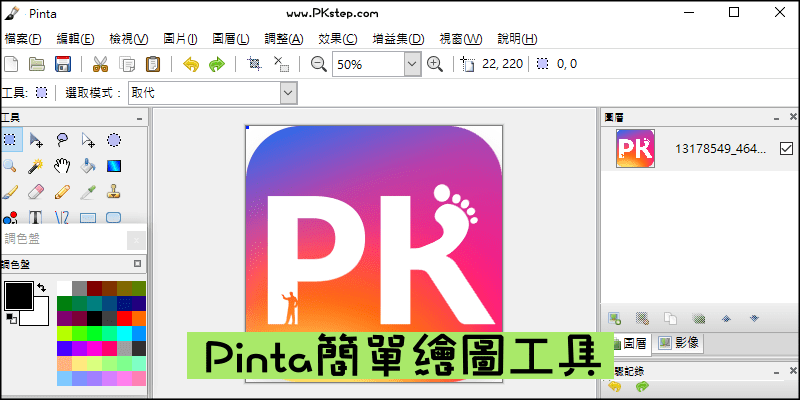The width and height of the screenshot is (800, 400).
Task: Crop to selection toolbar icon
Action: click(x=254, y=64)
